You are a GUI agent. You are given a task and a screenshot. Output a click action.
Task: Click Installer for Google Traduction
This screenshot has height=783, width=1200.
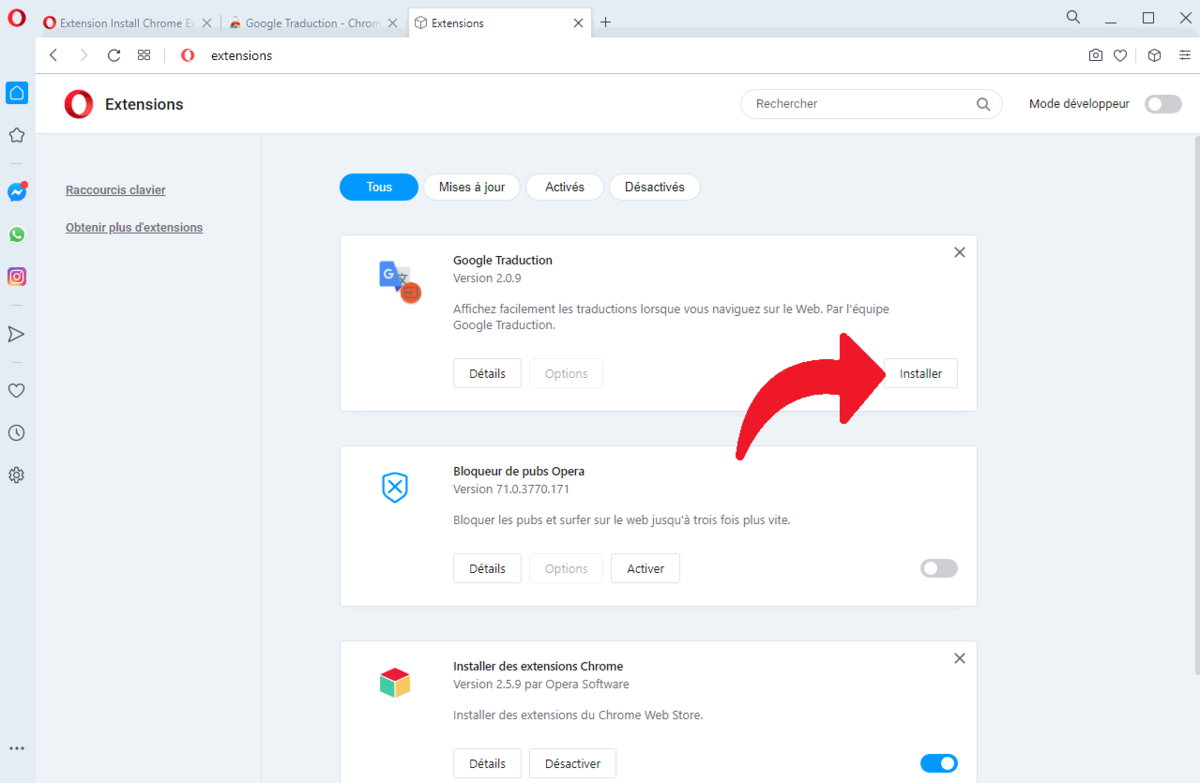click(921, 373)
